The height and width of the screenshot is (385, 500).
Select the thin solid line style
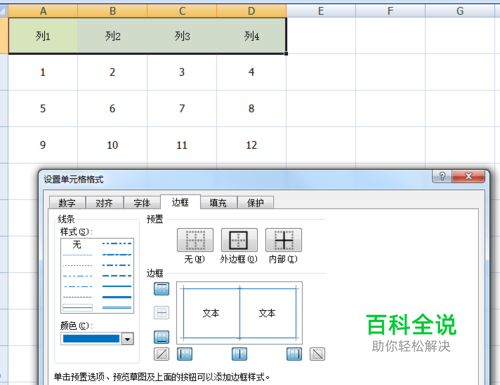coord(77,308)
